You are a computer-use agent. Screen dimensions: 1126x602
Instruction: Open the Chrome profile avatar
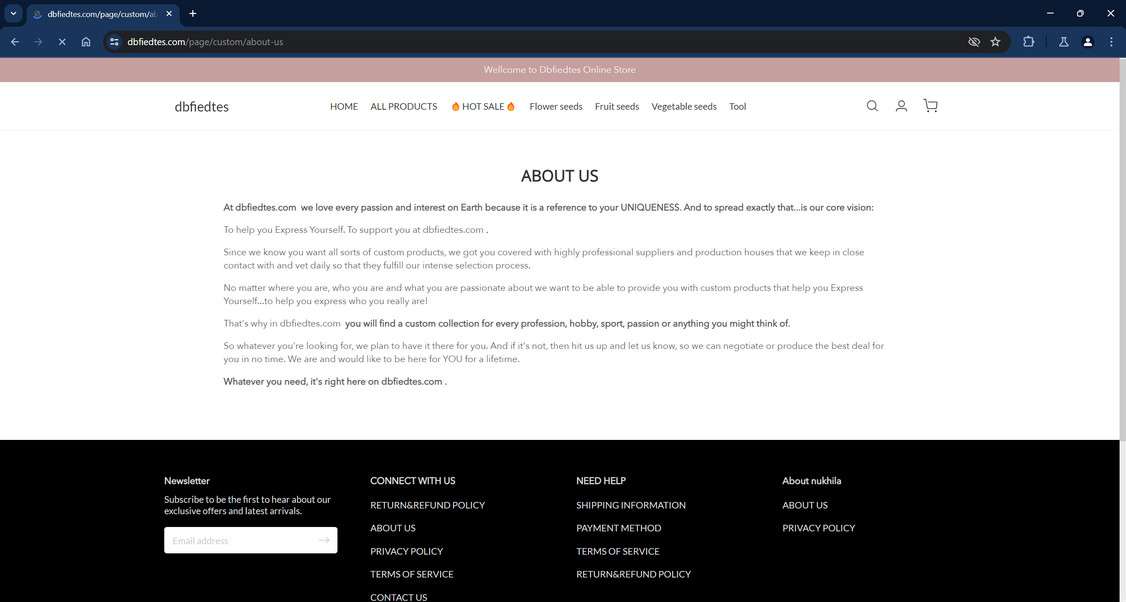click(x=1087, y=42)
